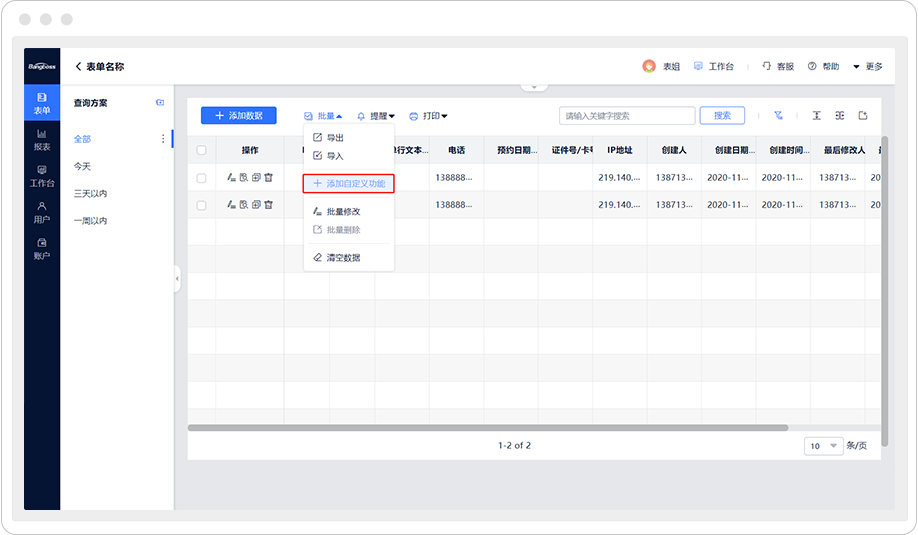Delete the second row using its trash icon
Viewport: 918px width, 535px height.
point(268,204)
